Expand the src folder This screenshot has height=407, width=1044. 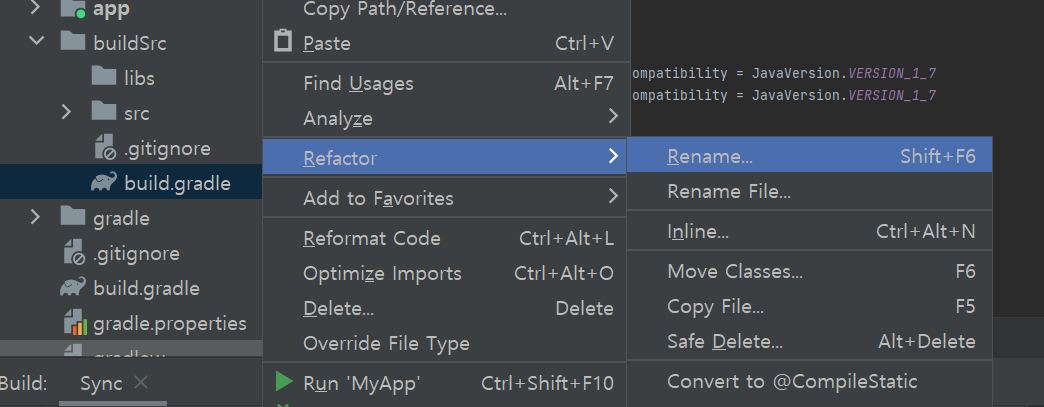[66, 111]
